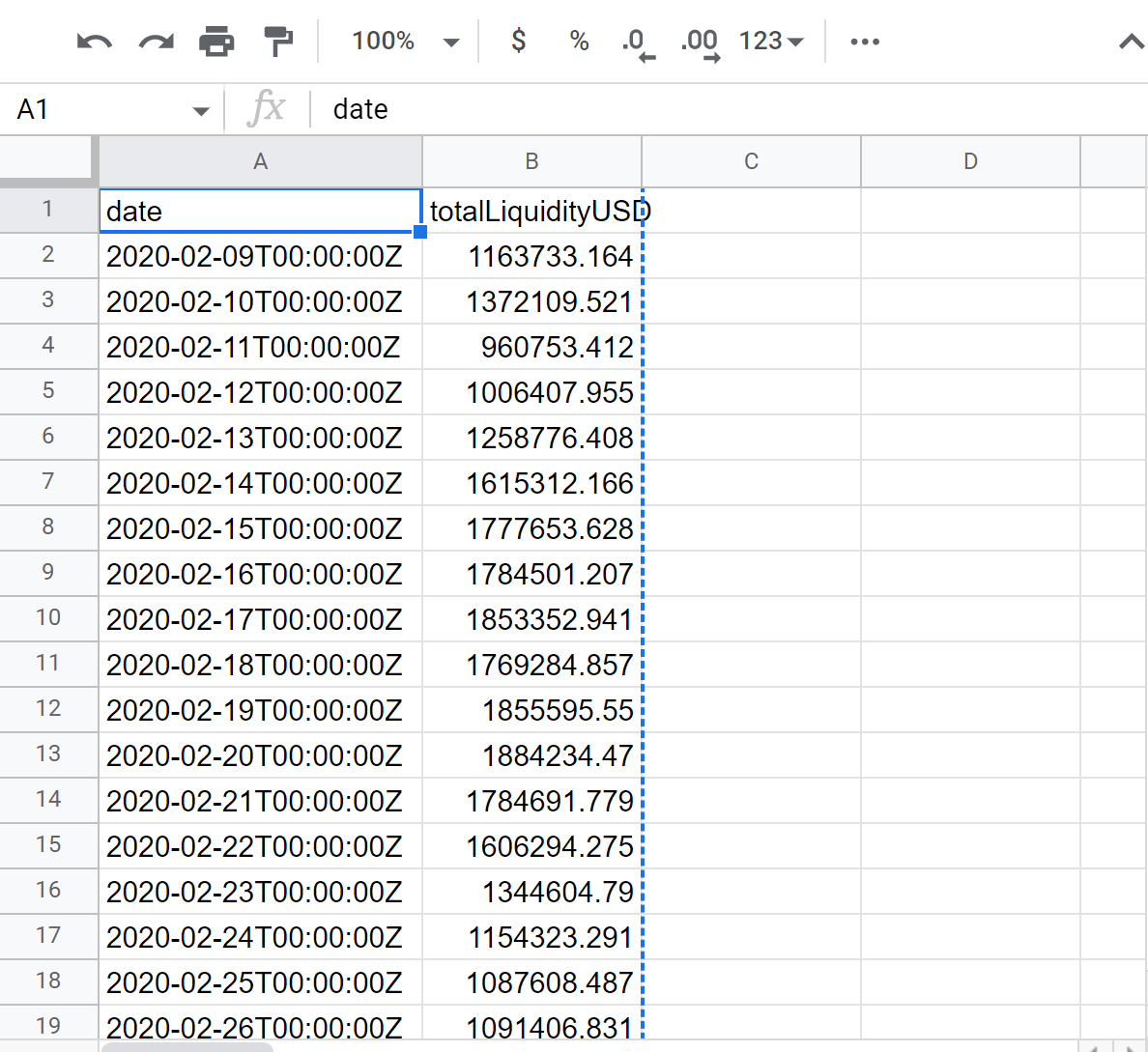1148x1052 pixels.
Task: Click the select-all corner box
Action: click(x=48, y=159)
